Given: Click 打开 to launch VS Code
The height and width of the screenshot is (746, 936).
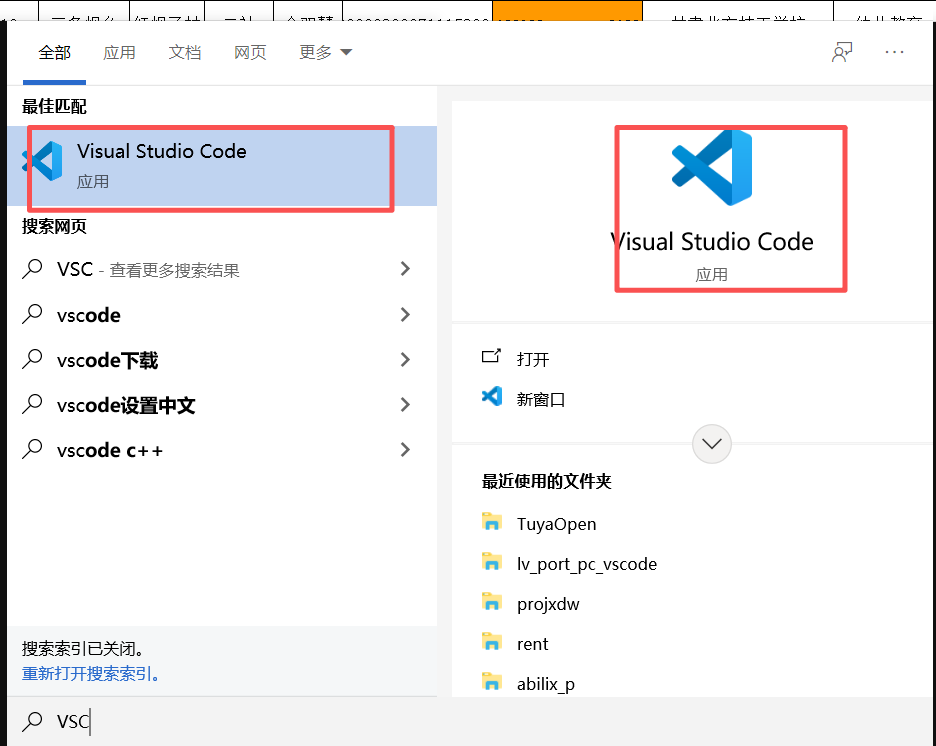Looking at the screenshot, I should tap(532, 359).
